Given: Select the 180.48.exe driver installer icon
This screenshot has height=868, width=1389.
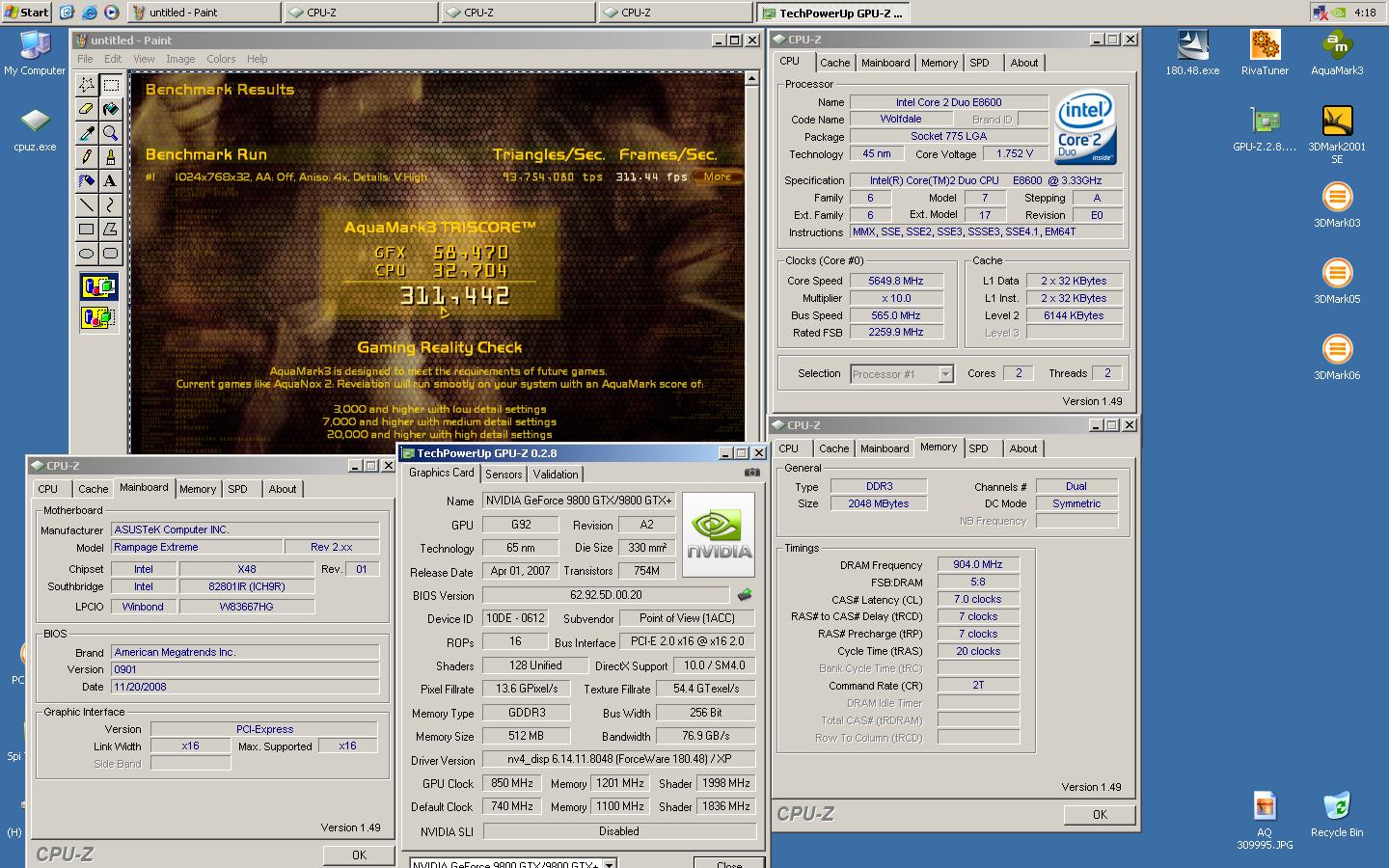Looking at the screenshot, I should pyautogui.click(x=1192, y=53).
